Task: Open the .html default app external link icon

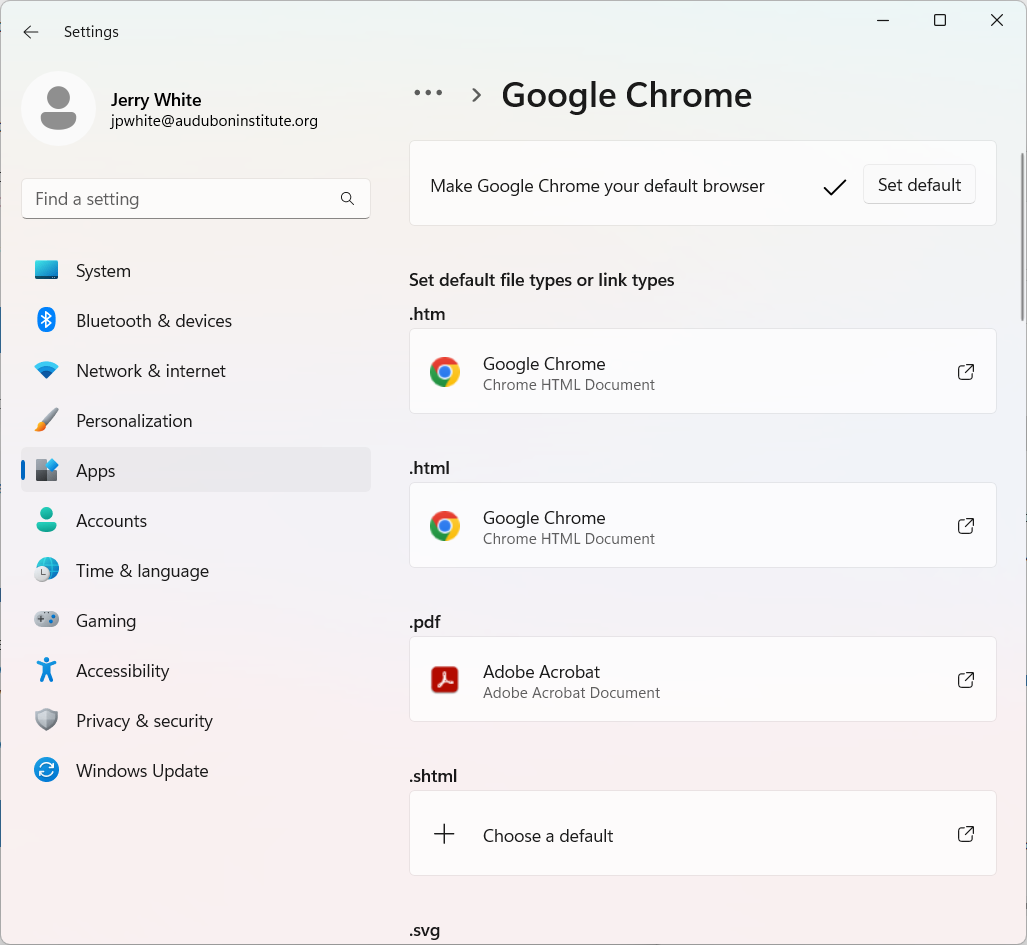Action: pos(965,526)
